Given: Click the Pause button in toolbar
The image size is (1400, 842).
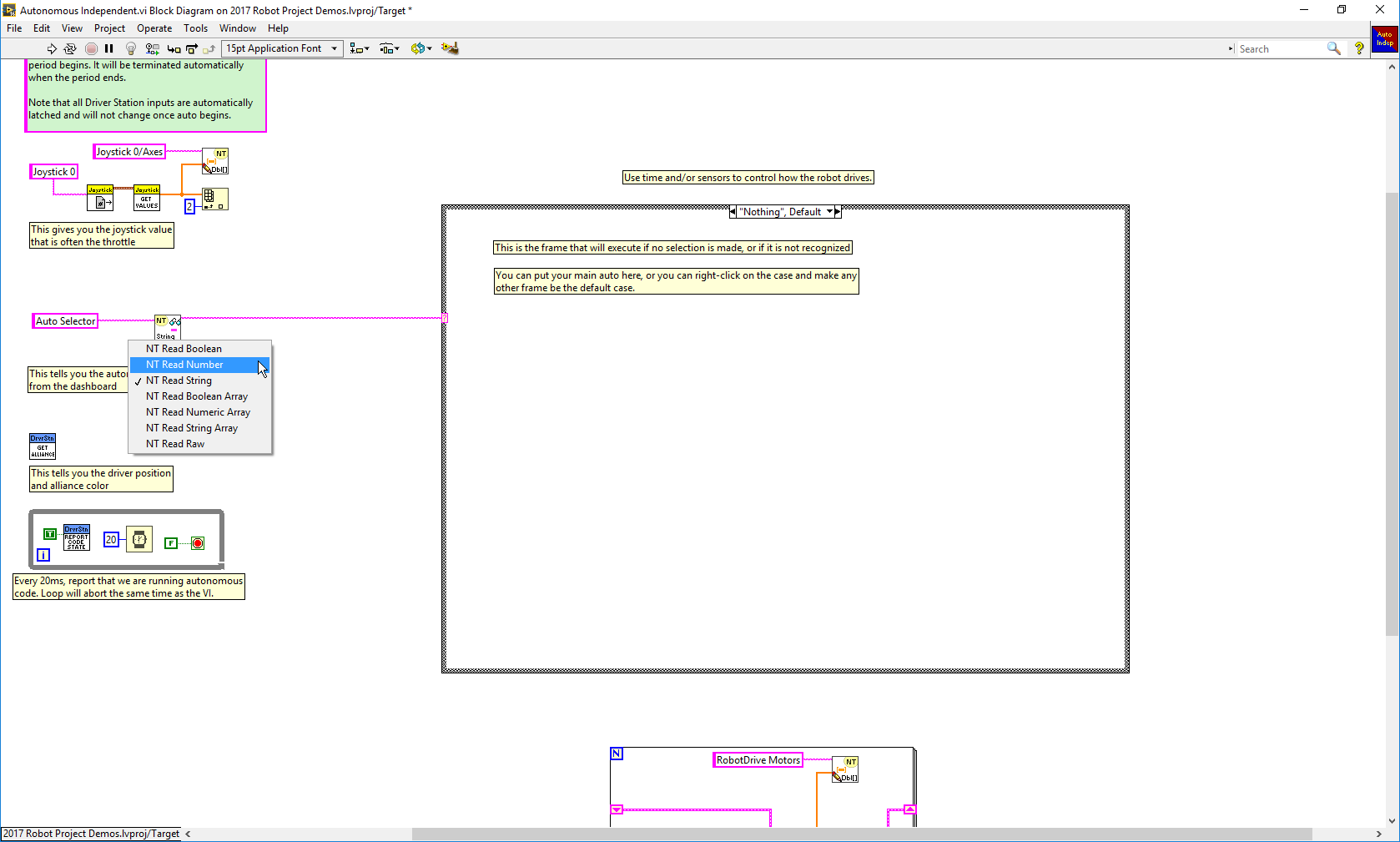Looking at the screenshot, I should tap(108, 48).
